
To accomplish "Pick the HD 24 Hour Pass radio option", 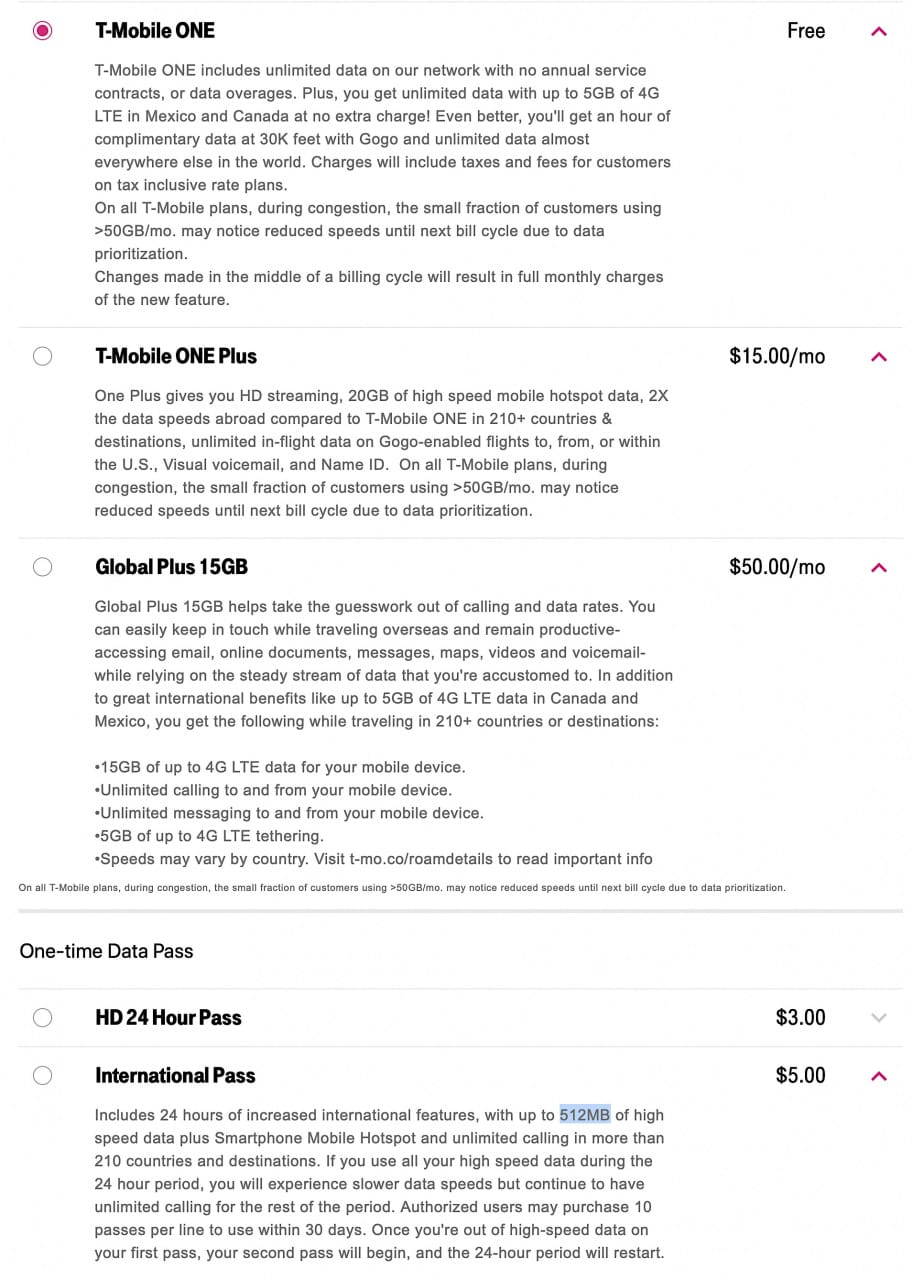I will [42, 1018].
